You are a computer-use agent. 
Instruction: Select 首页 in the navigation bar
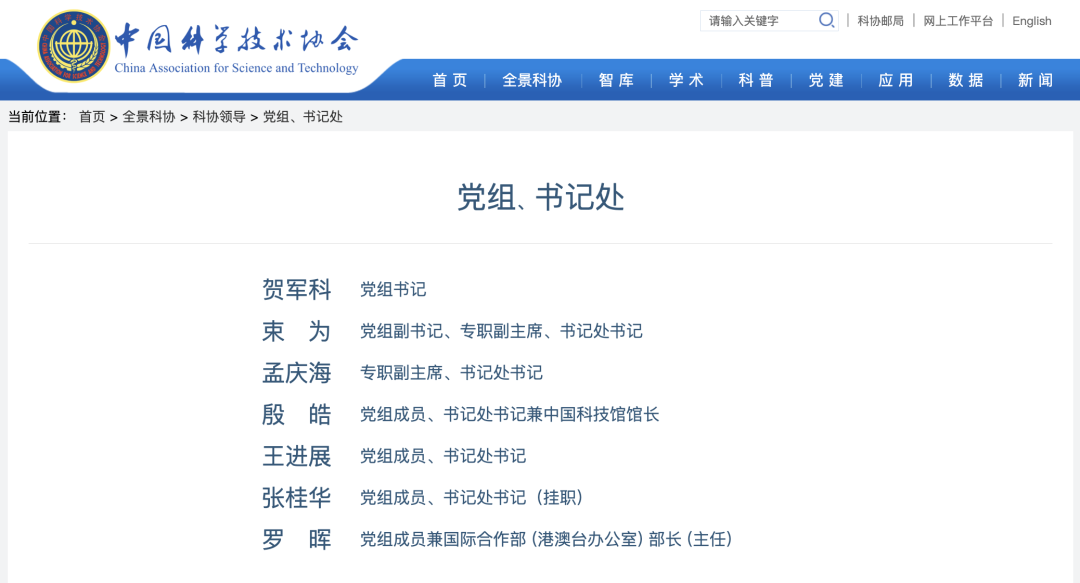pyautogui.click(x=450, y=80)
